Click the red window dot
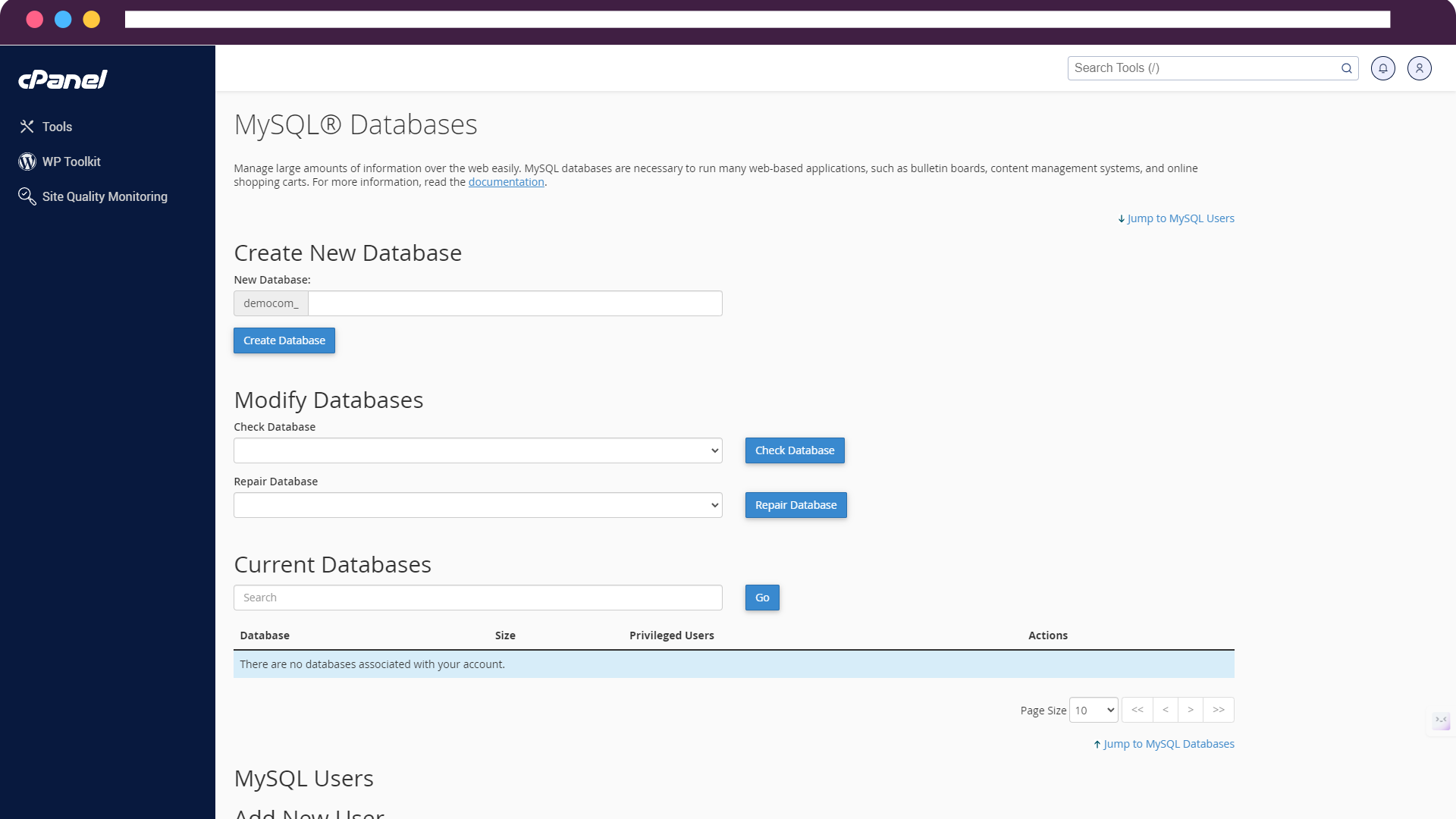Image resolution: width=1456 pixels, height=819 pixels. (x=34, y=19)
